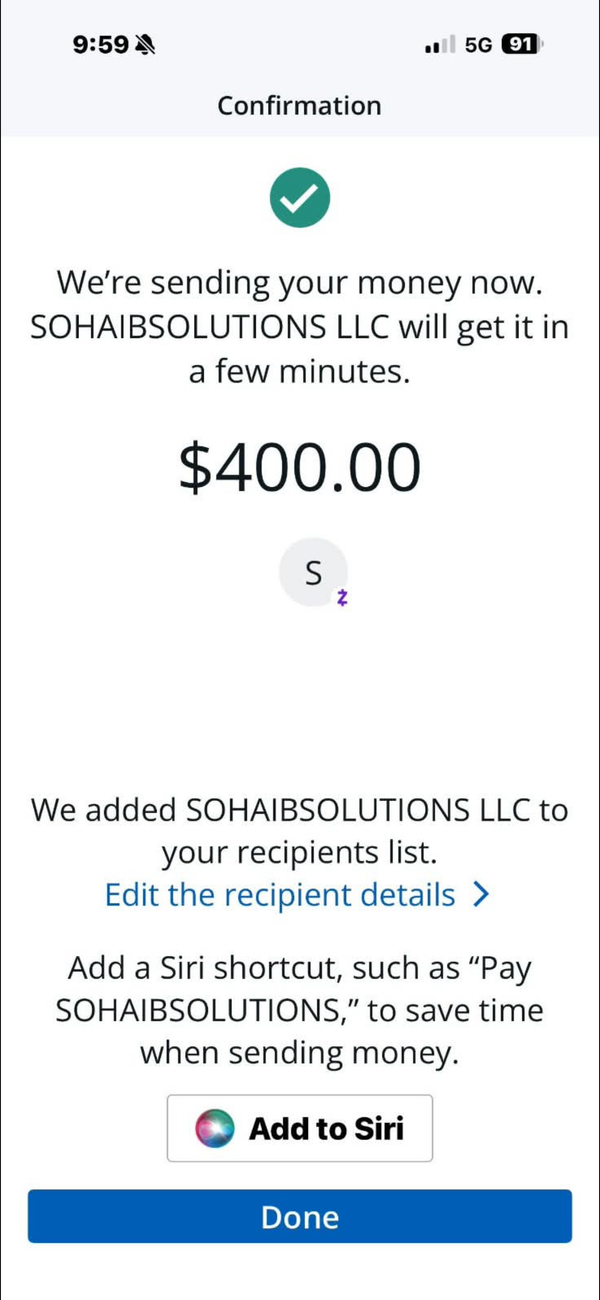
Task: Tap the cellular signal bars icon
Action: [x=440, y=45]
